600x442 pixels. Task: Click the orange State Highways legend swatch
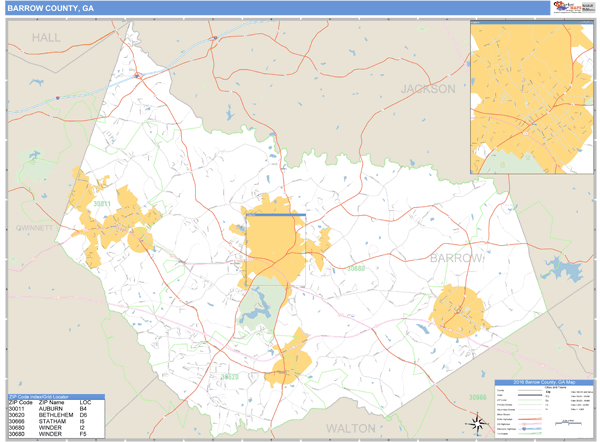530,419
